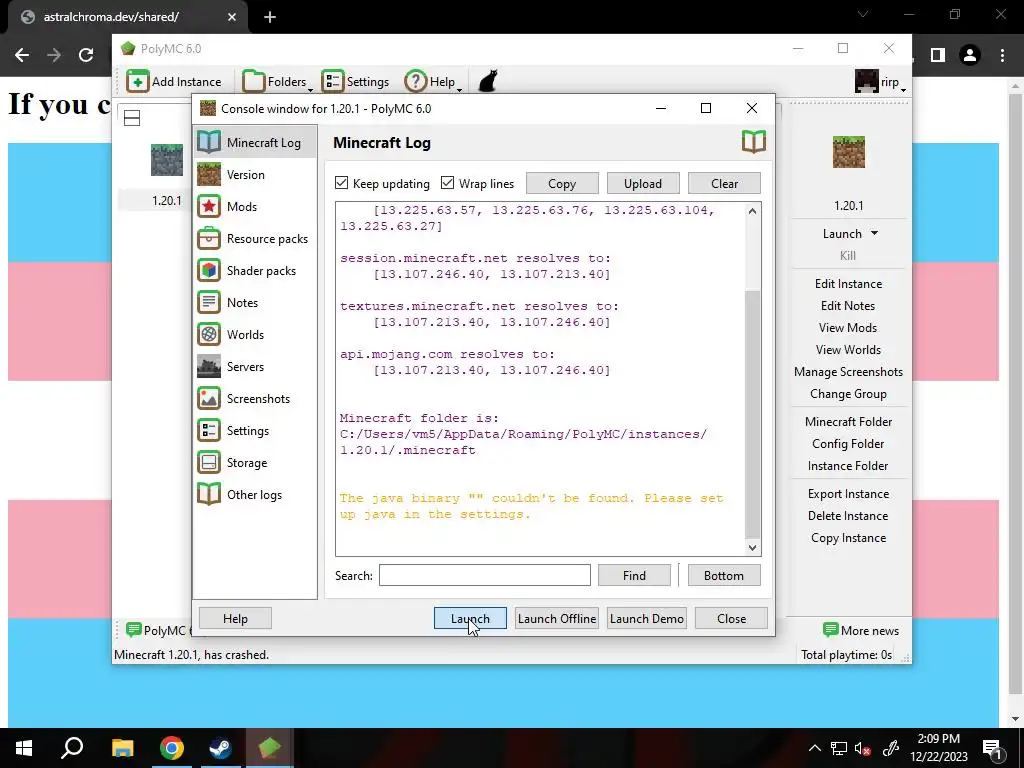Focus the Search input field
The height and width of the screenshot is (768, 1024).
(485, 575)
